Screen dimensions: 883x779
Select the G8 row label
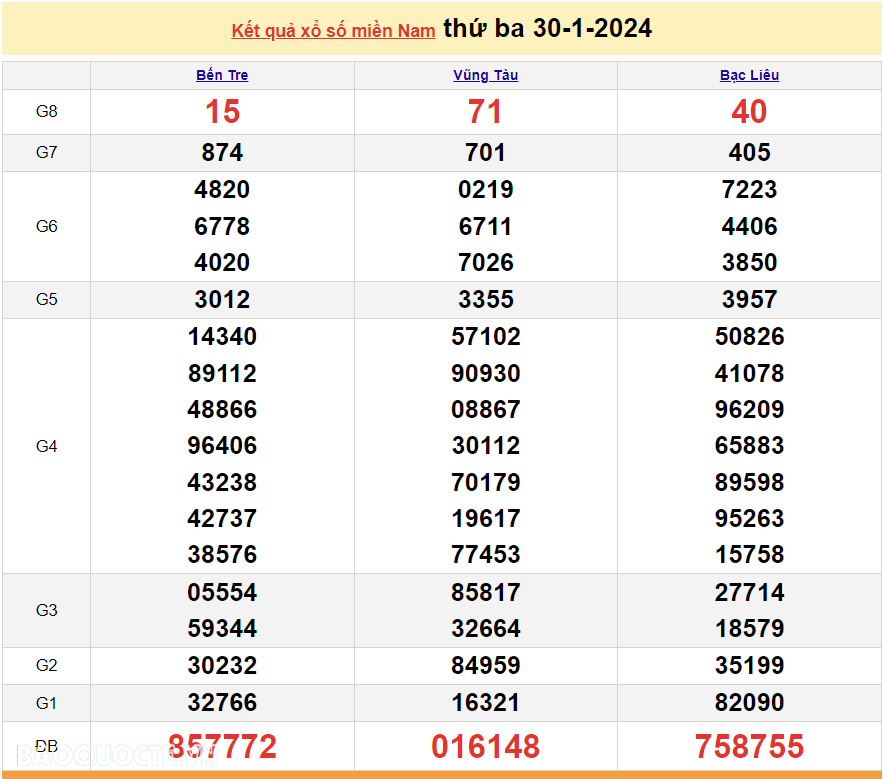click(47, 112)
